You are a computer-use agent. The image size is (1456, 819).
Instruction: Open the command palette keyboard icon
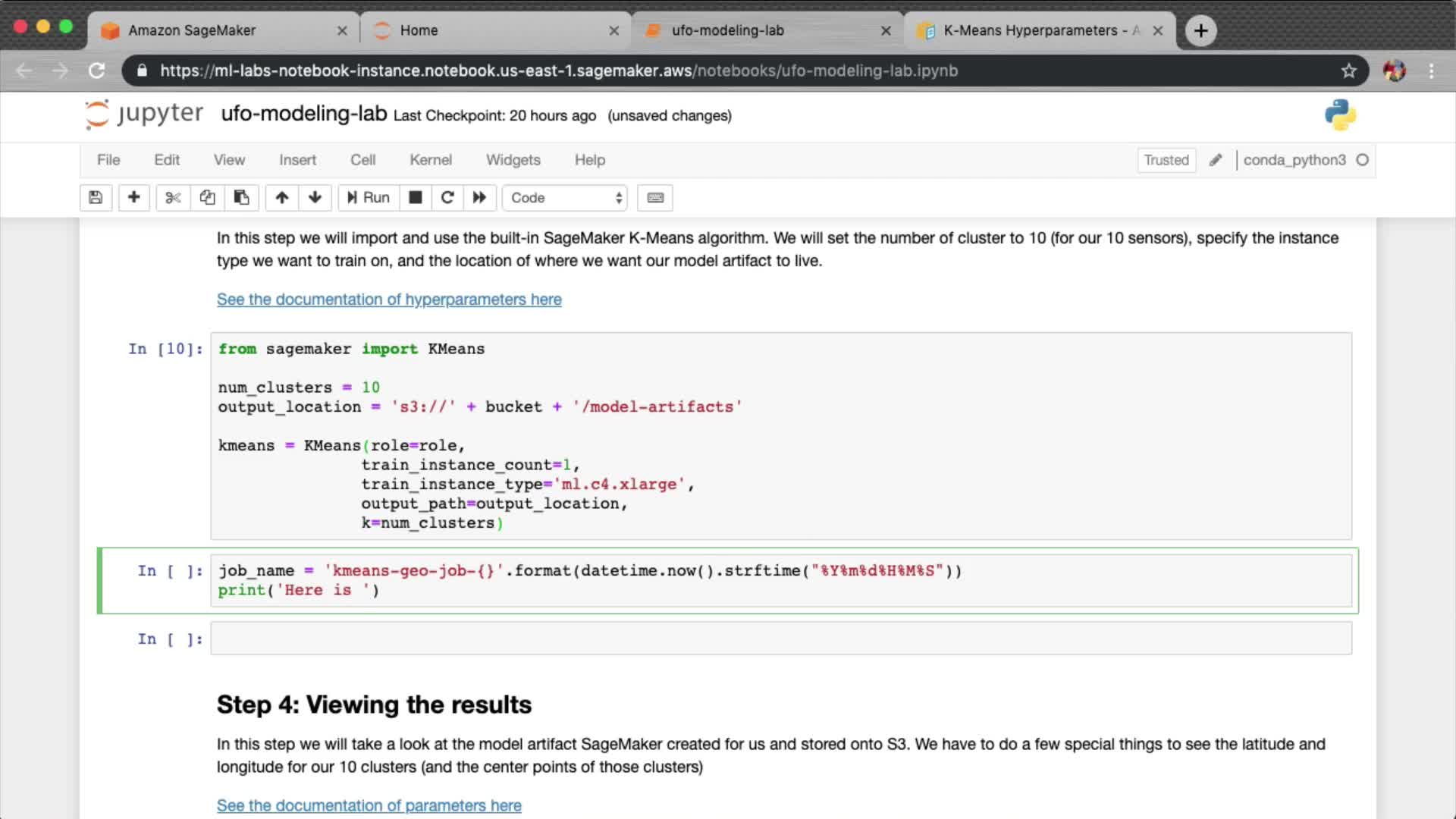point(655,198)
